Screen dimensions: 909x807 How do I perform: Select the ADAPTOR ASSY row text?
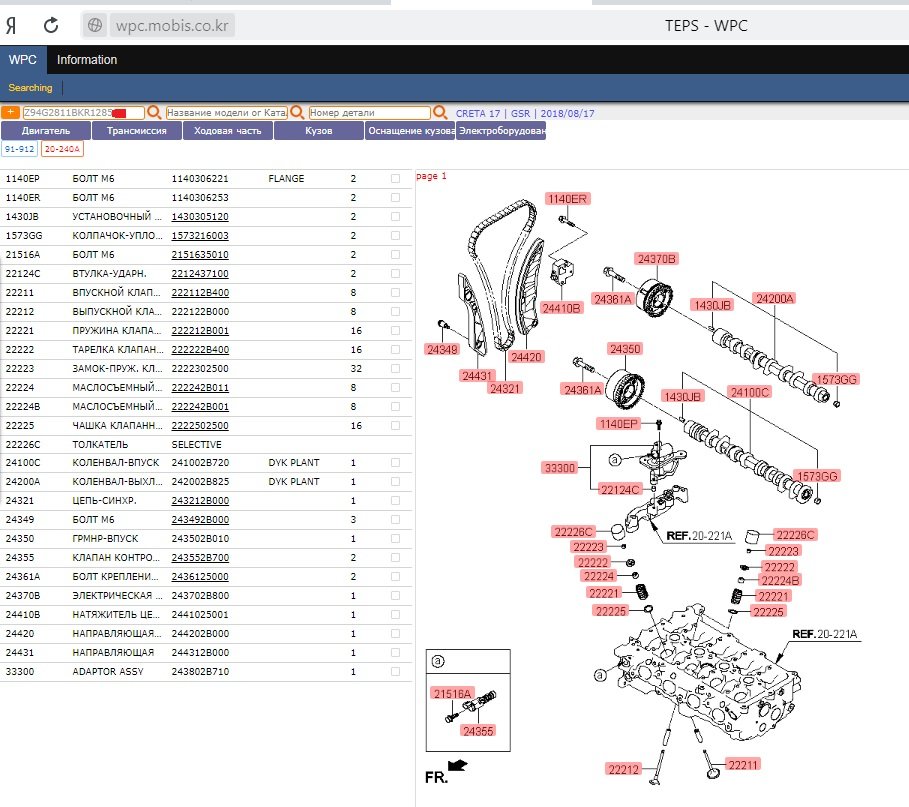pos(108,671)
